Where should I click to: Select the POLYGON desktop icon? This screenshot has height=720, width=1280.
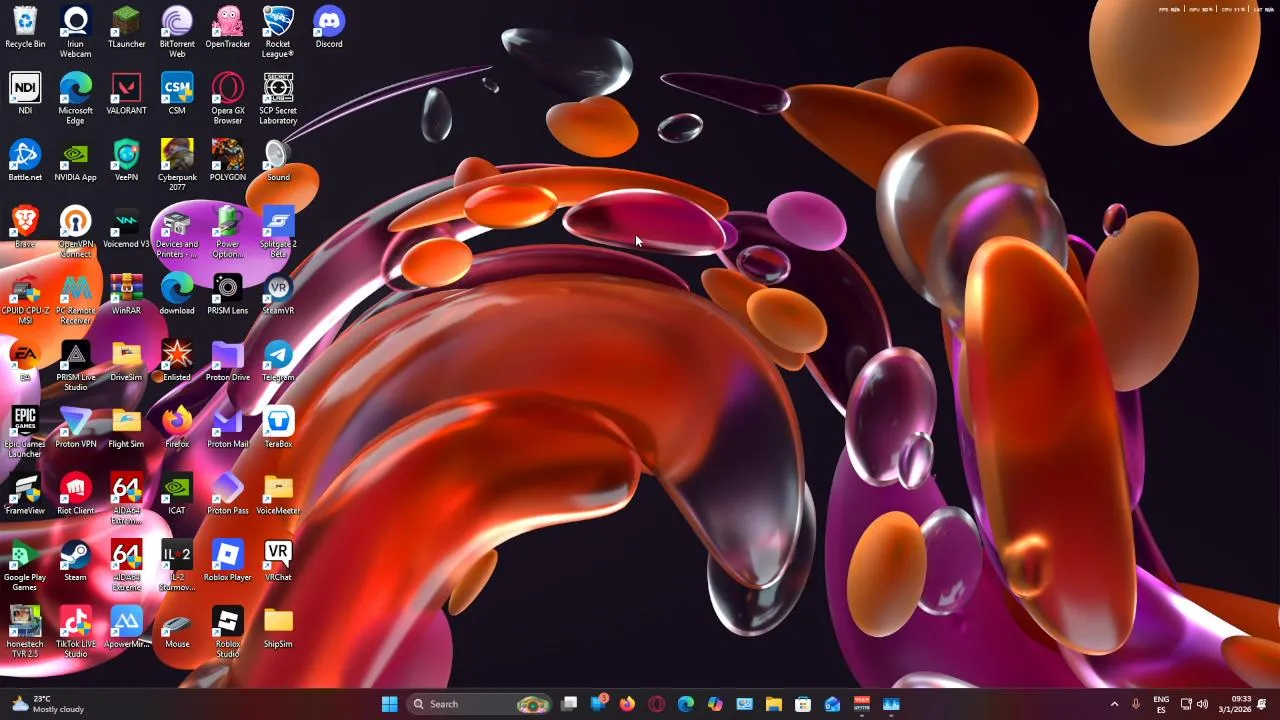coord(228,161)
